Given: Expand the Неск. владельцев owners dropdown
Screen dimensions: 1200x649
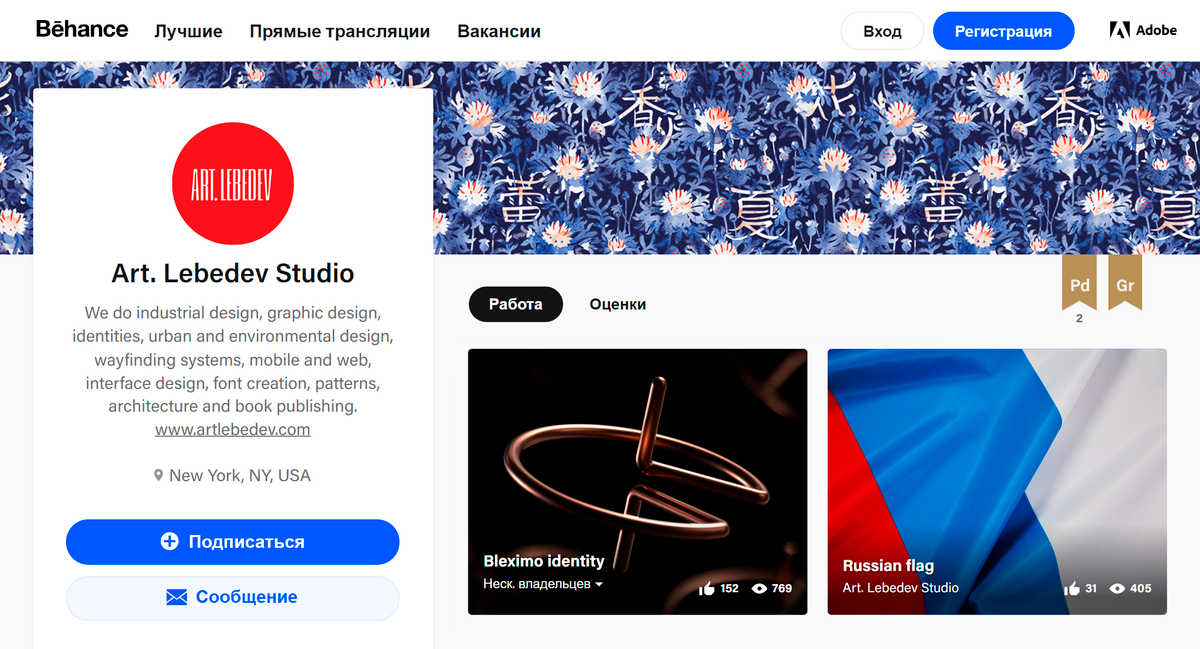Looking at the screenshot, I should (543, 584).
